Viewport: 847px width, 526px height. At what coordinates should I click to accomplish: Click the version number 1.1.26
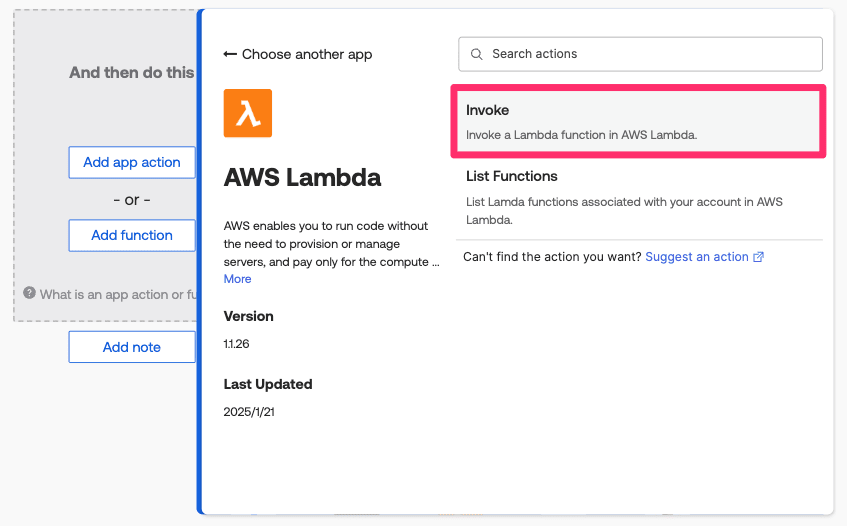coord(237,343)
